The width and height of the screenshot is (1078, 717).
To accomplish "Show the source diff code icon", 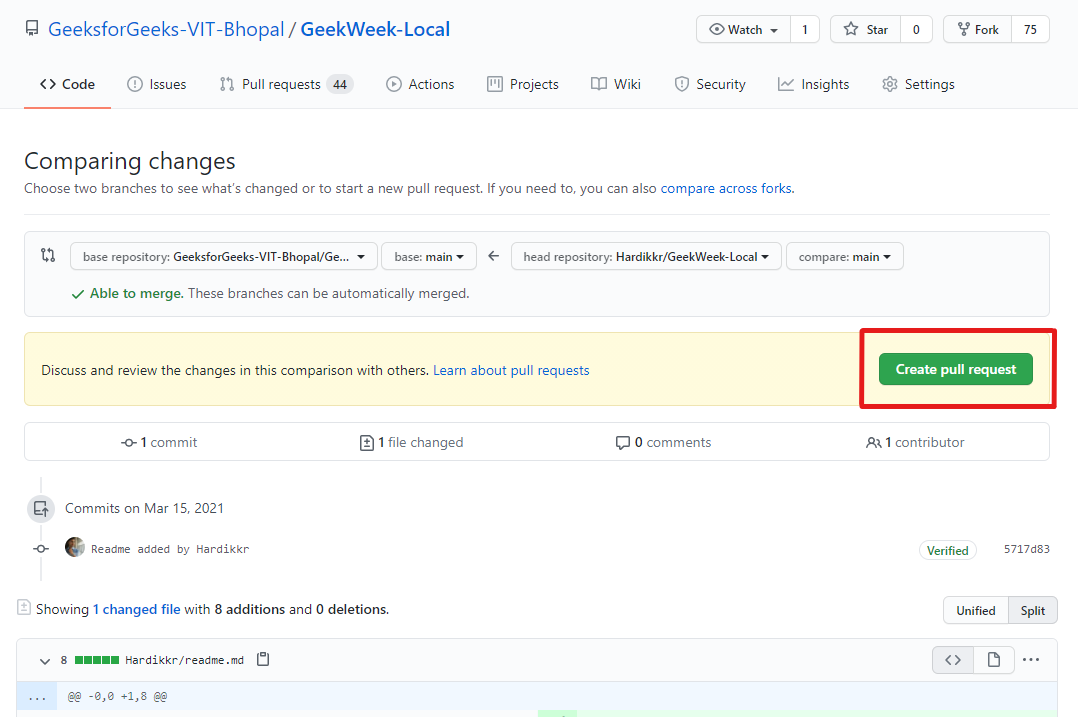I will point(953,660).
